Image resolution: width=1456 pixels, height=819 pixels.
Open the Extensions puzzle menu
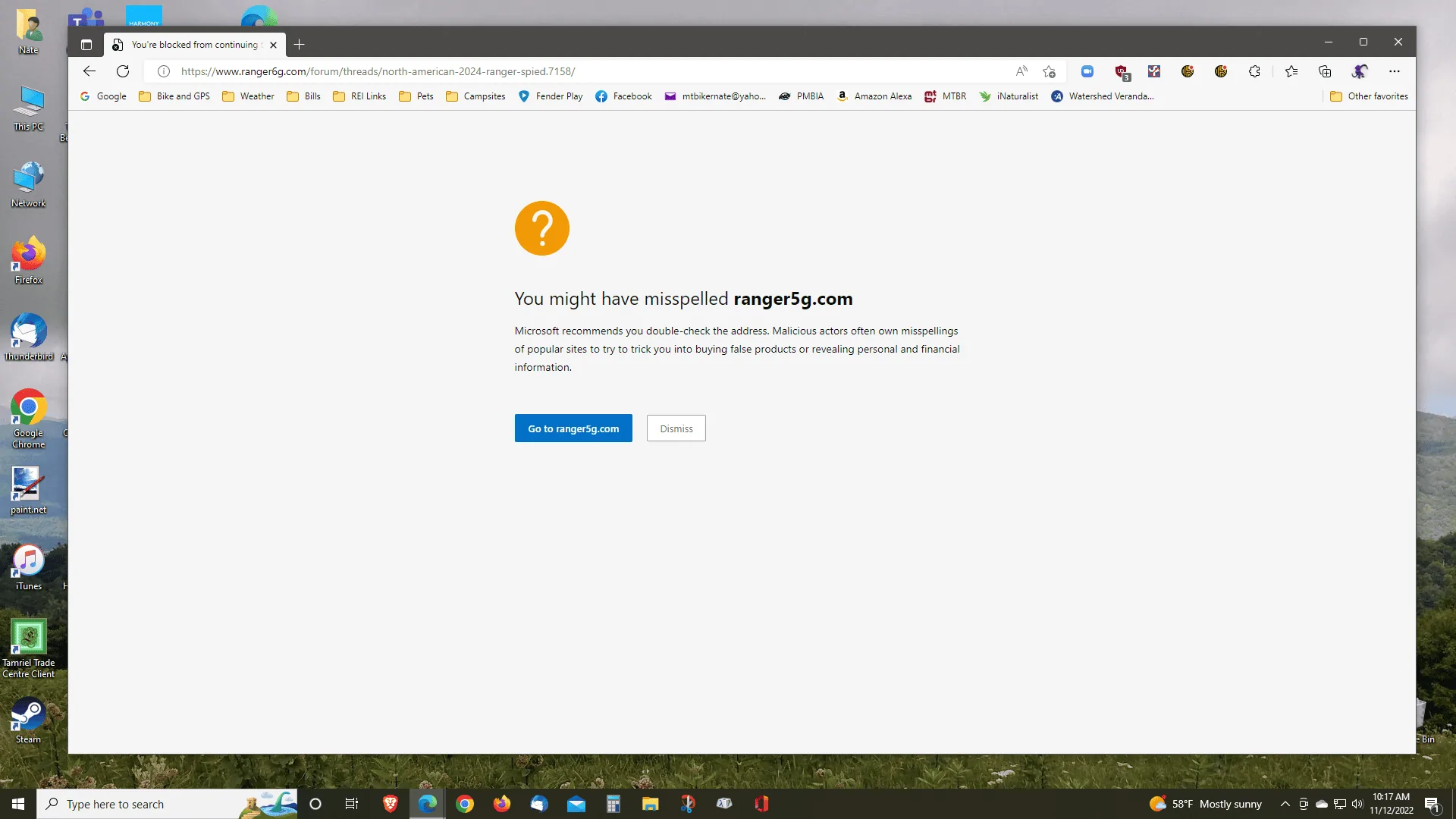[1254, 71]
